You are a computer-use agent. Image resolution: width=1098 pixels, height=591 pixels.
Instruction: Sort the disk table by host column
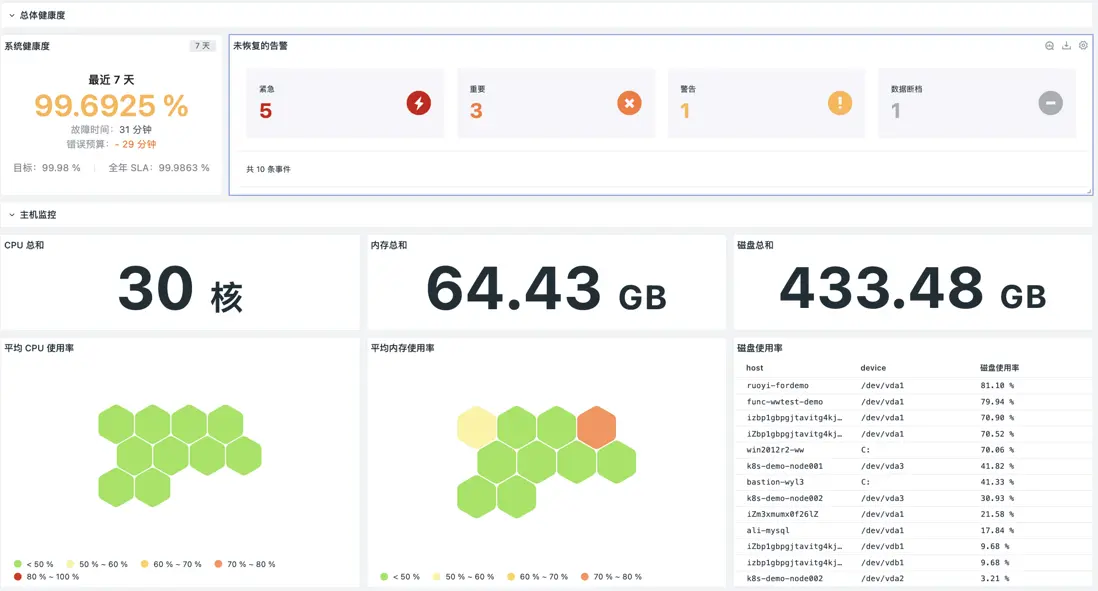755,368
